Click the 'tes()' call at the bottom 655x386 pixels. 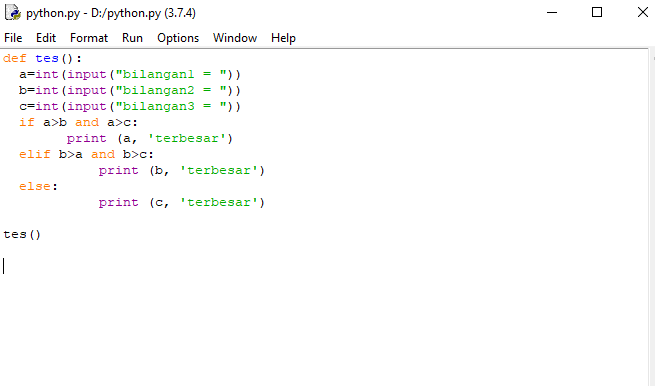(x=22, y=234)
